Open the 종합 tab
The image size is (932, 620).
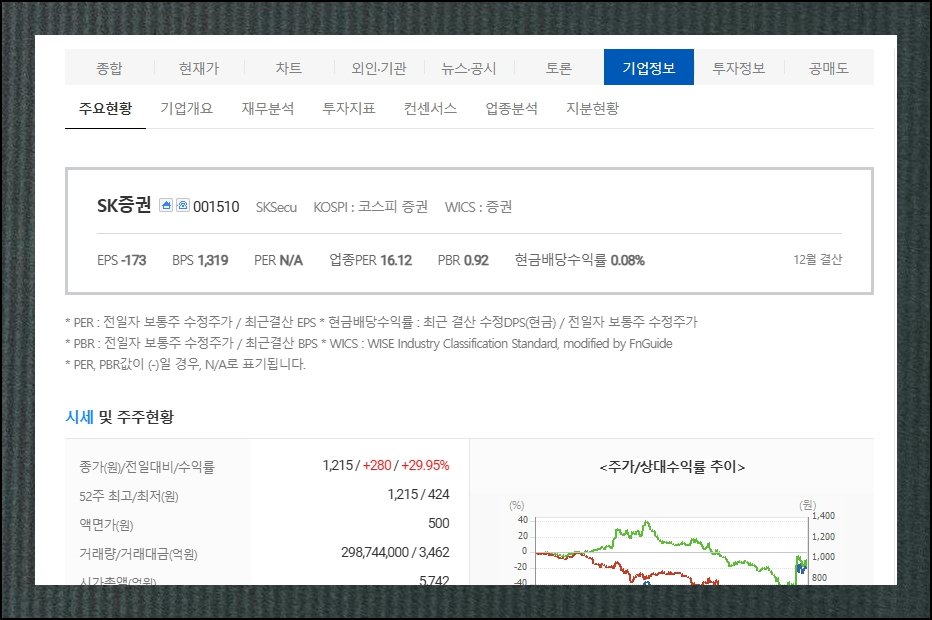pyautogui.click(x=109, y=68)
